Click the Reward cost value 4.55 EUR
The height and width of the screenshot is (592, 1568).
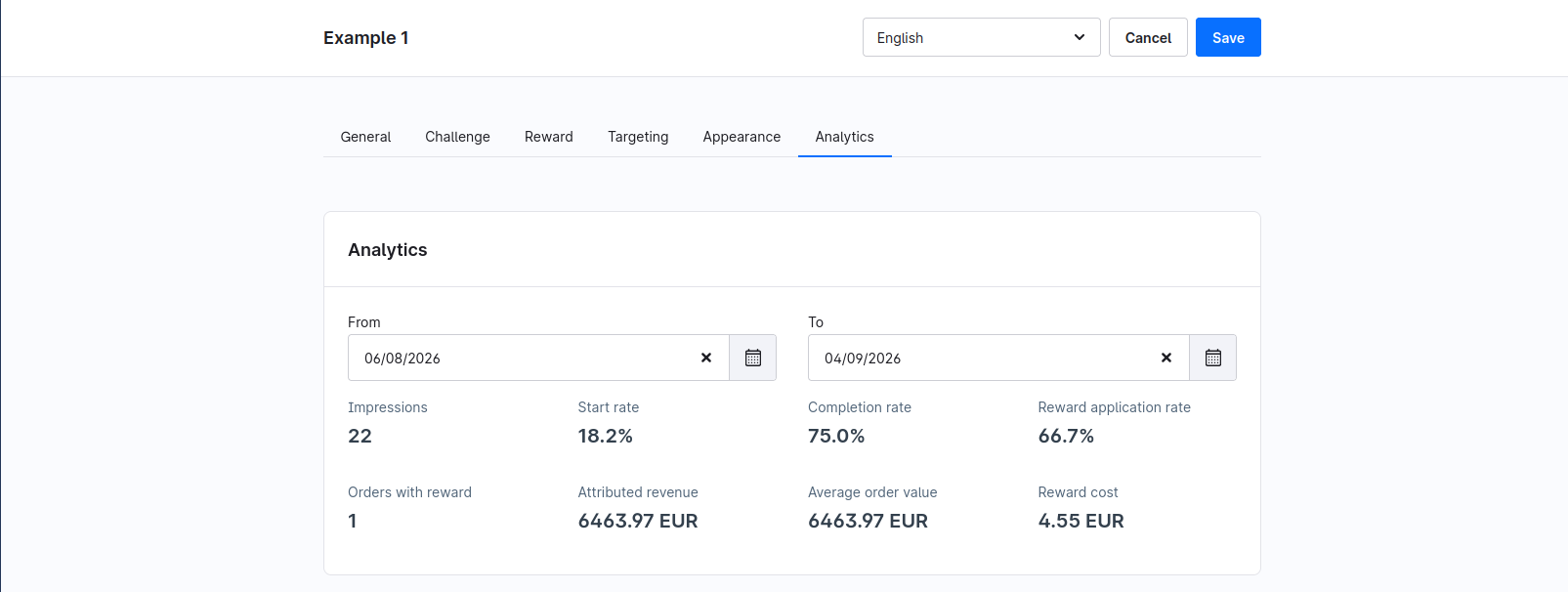(x=1081, y=521)
